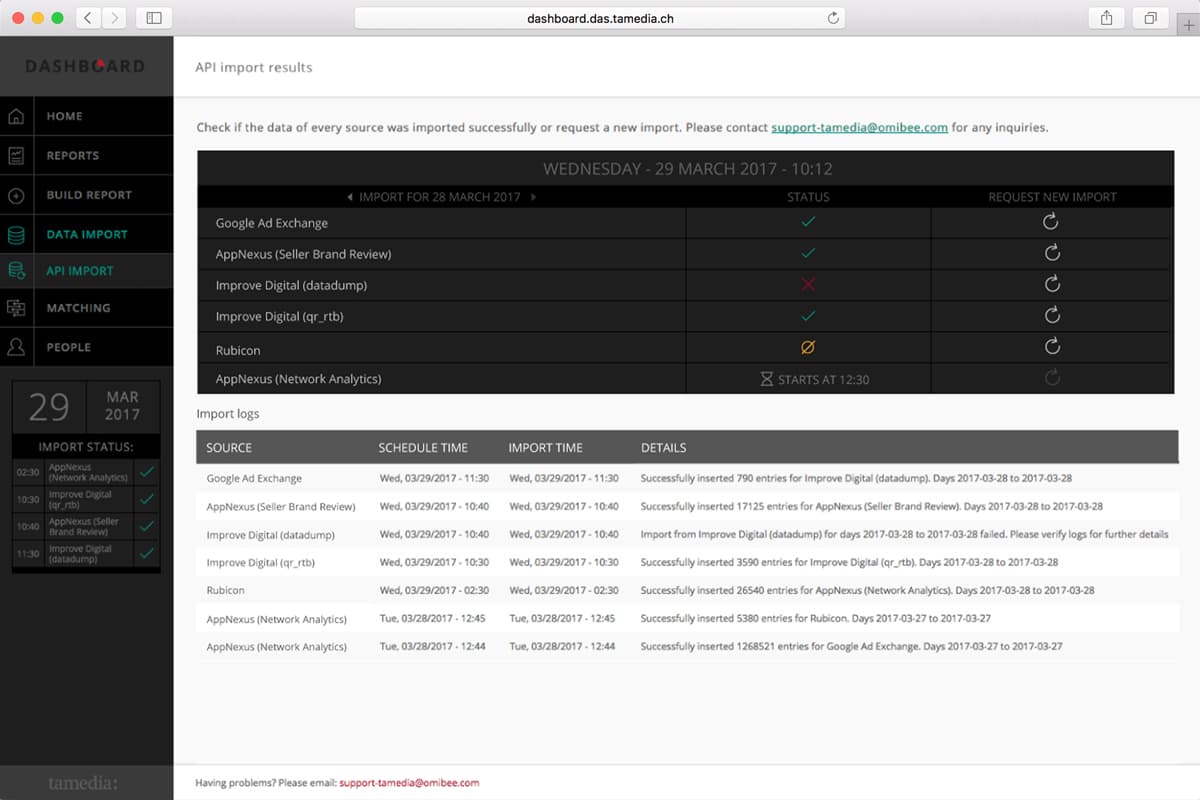Click the People icon in sidebar
Image resolution: width=1200 pixels, height=800 pixels.
tap(16, 347)
